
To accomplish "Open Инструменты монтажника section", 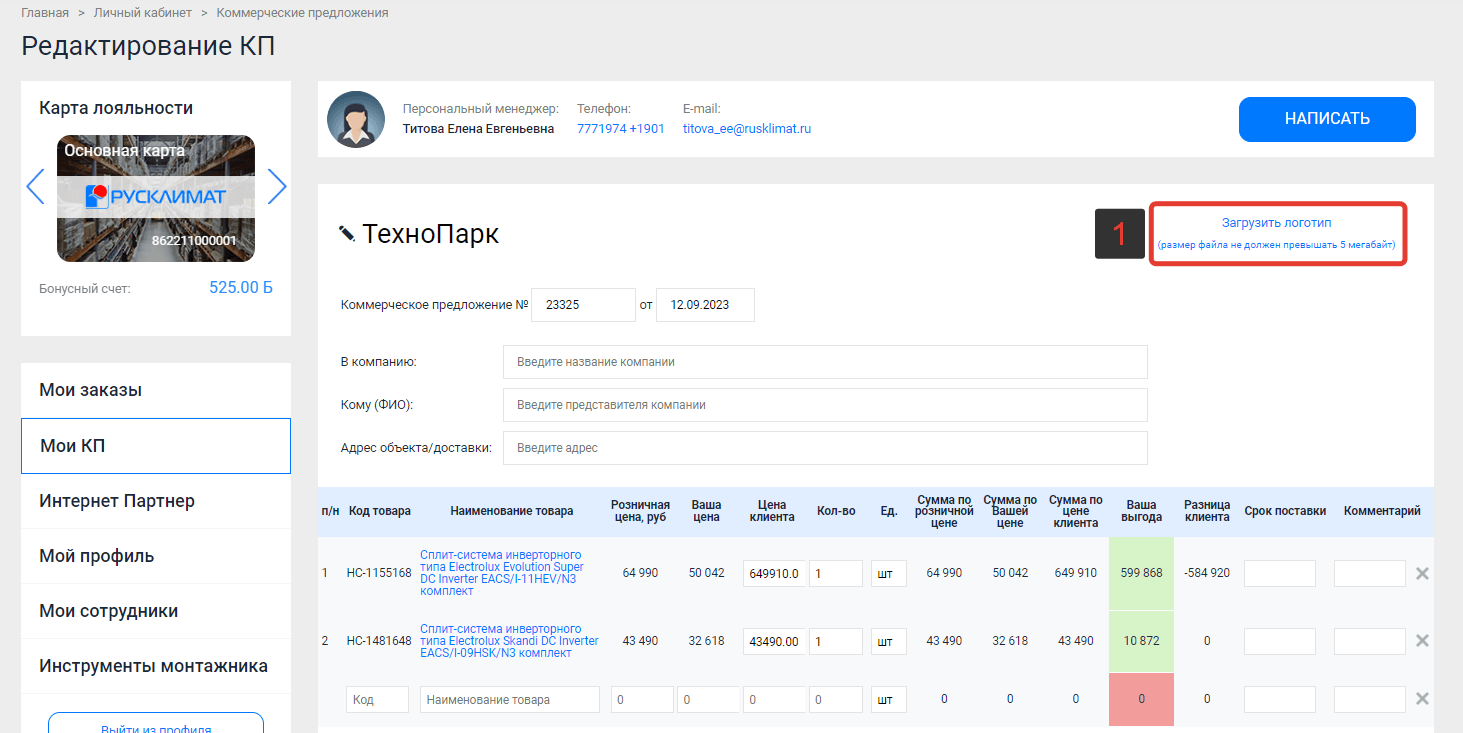I will 156,666.
